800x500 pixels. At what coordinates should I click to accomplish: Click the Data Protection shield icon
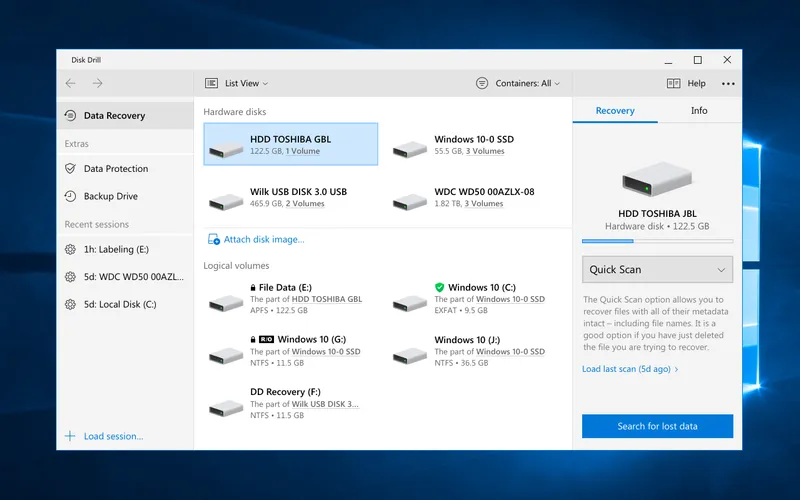pyautogui.click(x=70, y=168)
